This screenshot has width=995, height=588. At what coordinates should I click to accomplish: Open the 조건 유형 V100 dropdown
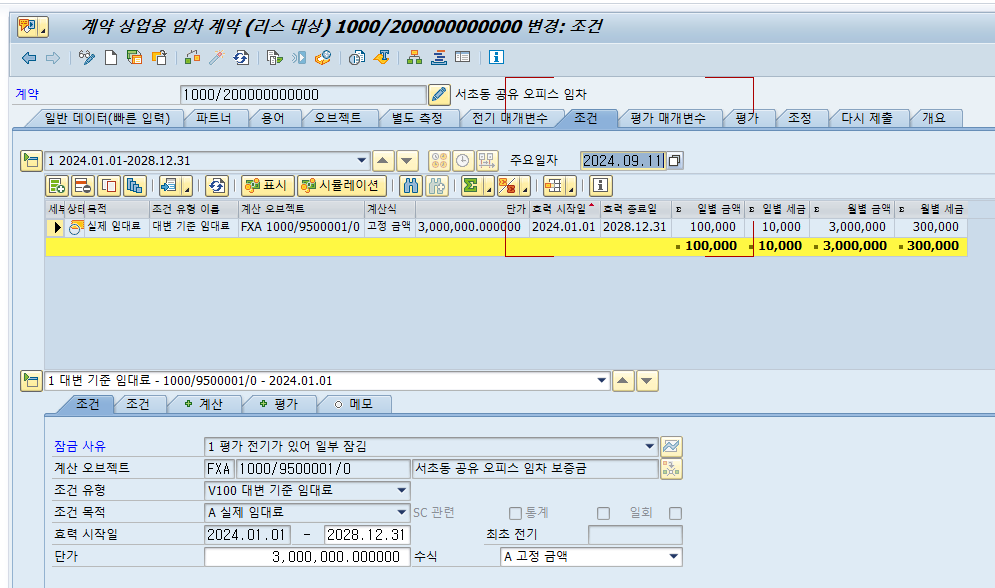402,490
